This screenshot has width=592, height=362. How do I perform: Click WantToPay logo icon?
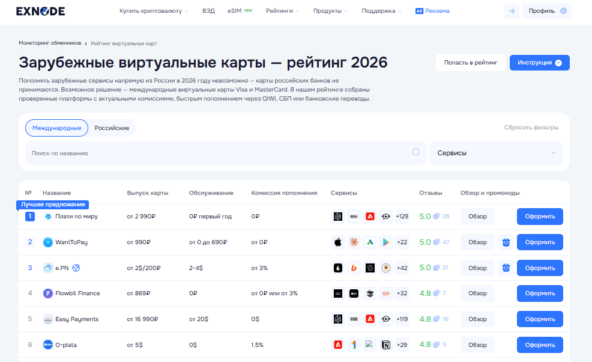(x=48, y=242)
